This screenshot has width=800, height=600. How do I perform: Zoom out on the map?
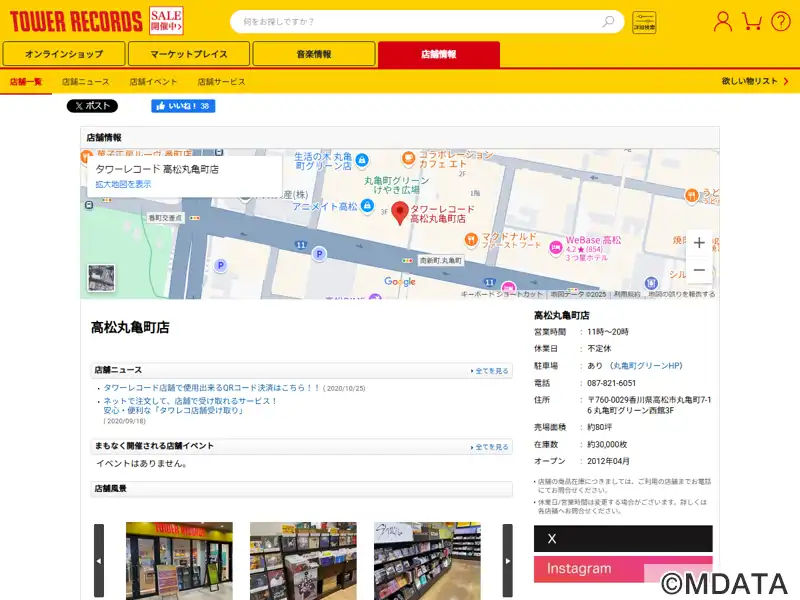pos(699,270)
